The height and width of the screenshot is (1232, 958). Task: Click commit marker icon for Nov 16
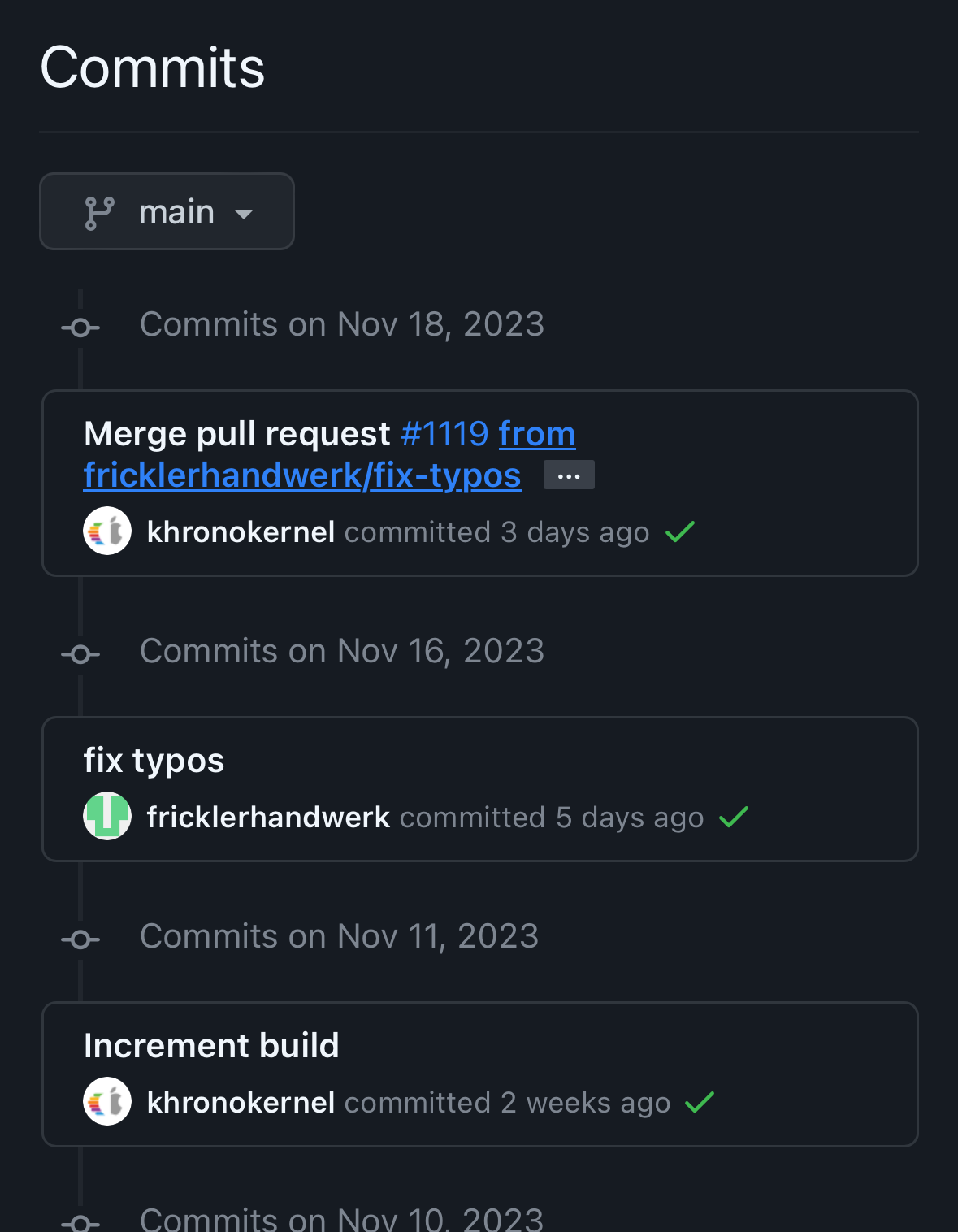tap(80, 654)
